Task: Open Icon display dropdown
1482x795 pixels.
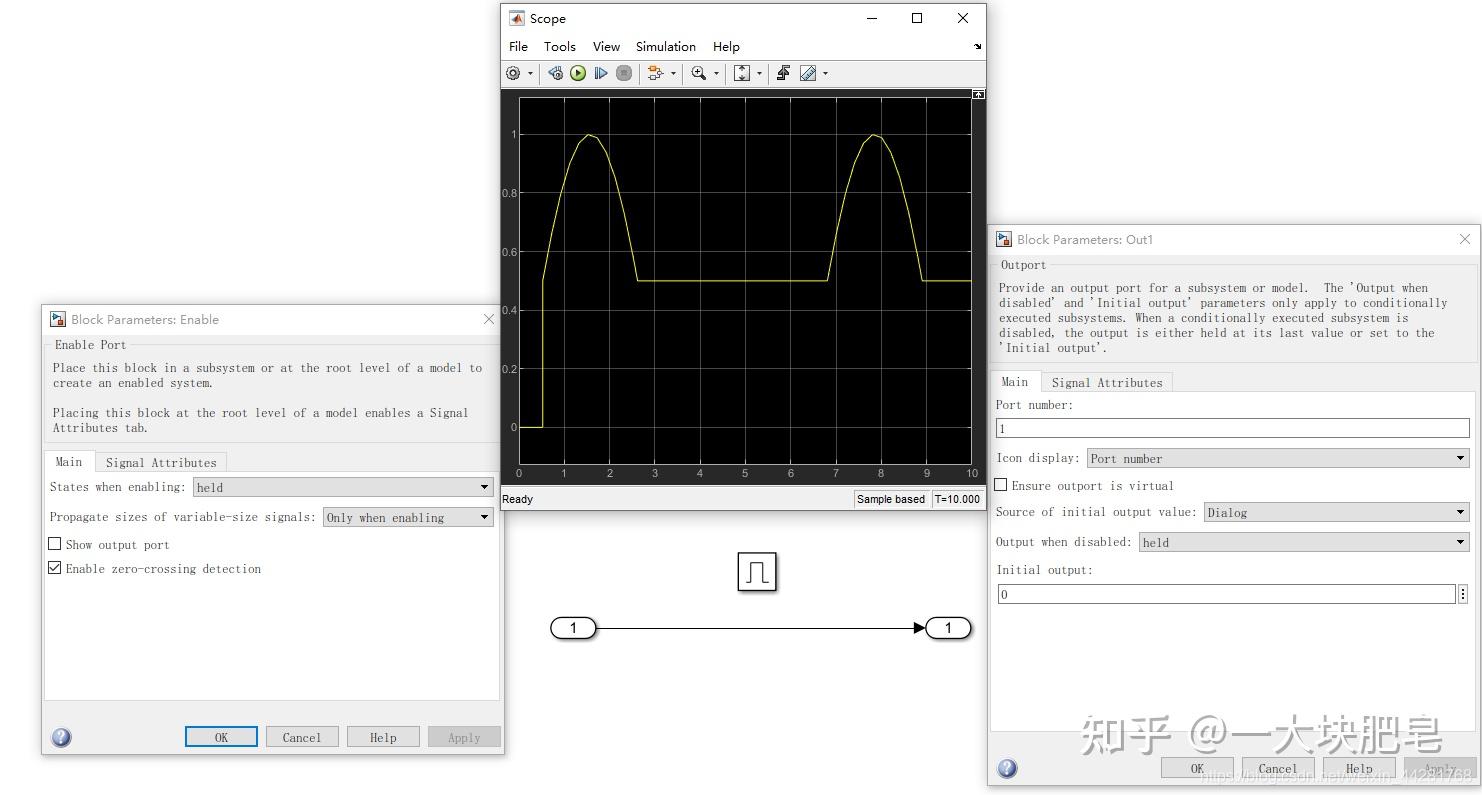Action: [1278, 458]
